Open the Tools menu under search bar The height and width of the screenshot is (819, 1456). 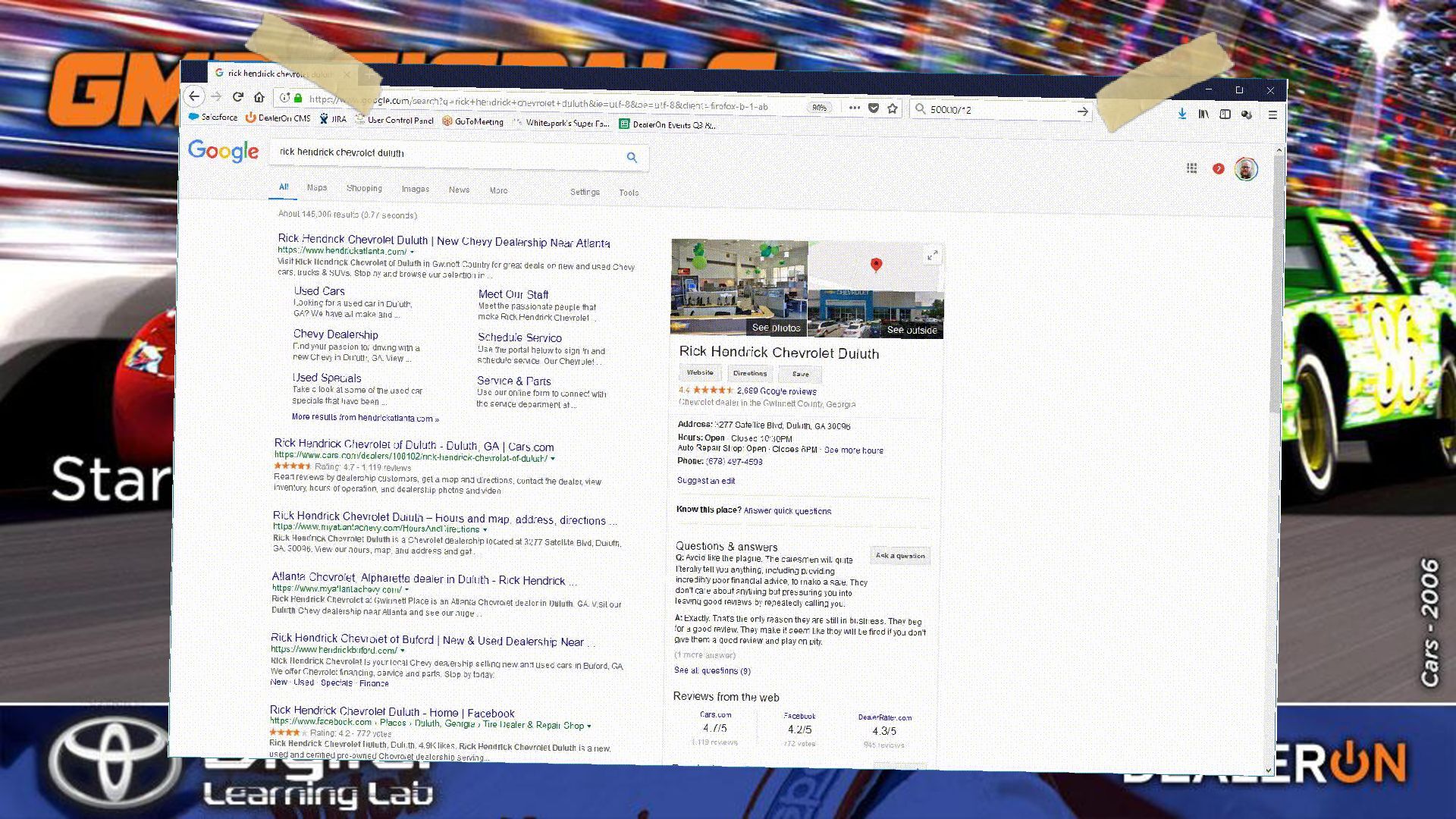point(629,193)
